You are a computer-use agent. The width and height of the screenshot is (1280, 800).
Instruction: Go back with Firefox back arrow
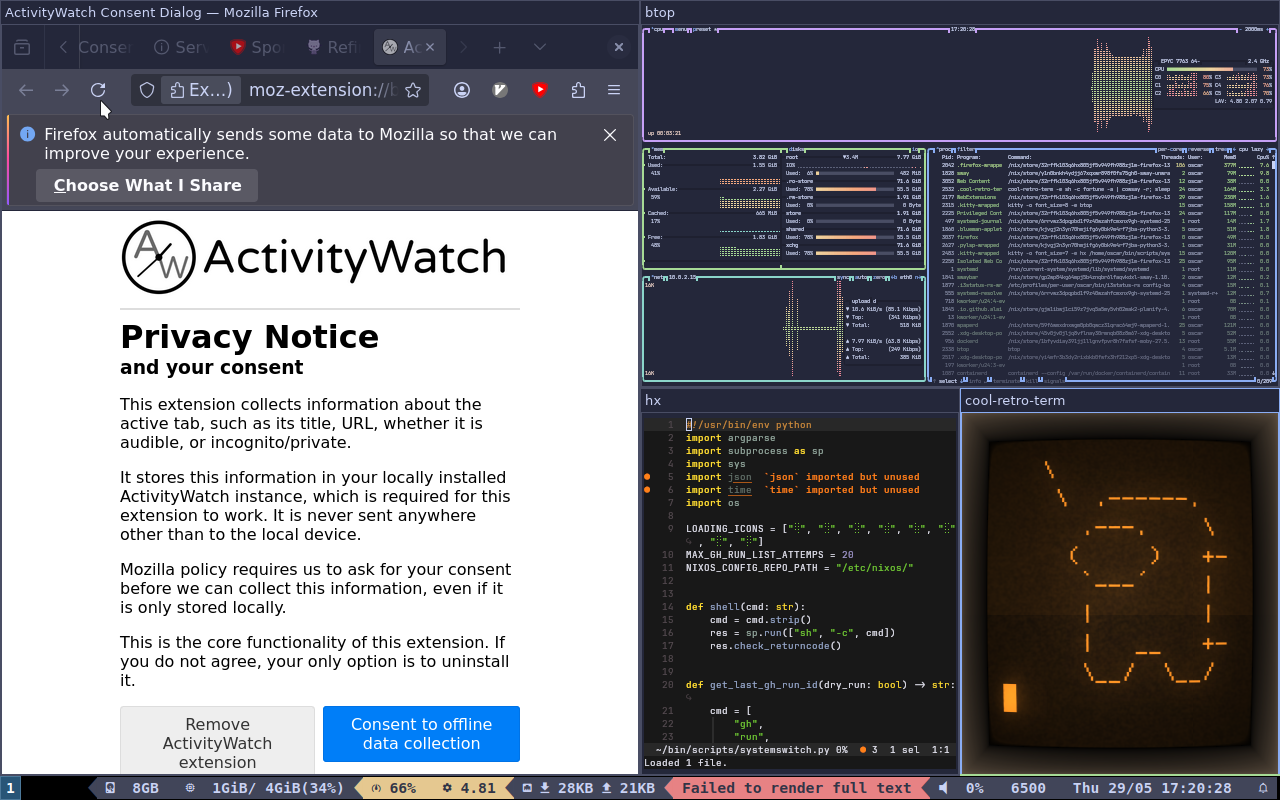[x=26, y=90]
